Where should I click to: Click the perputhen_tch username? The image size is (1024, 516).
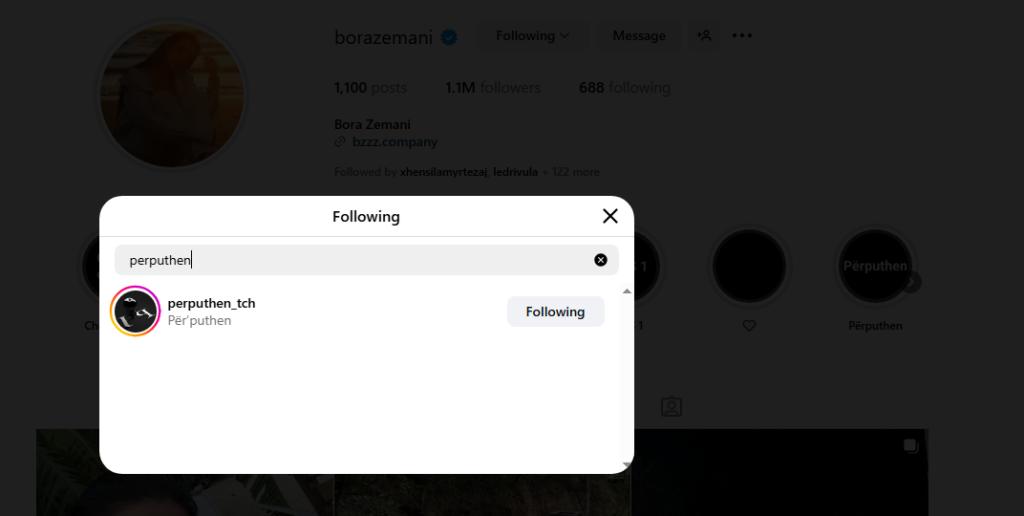pos(211,303)
